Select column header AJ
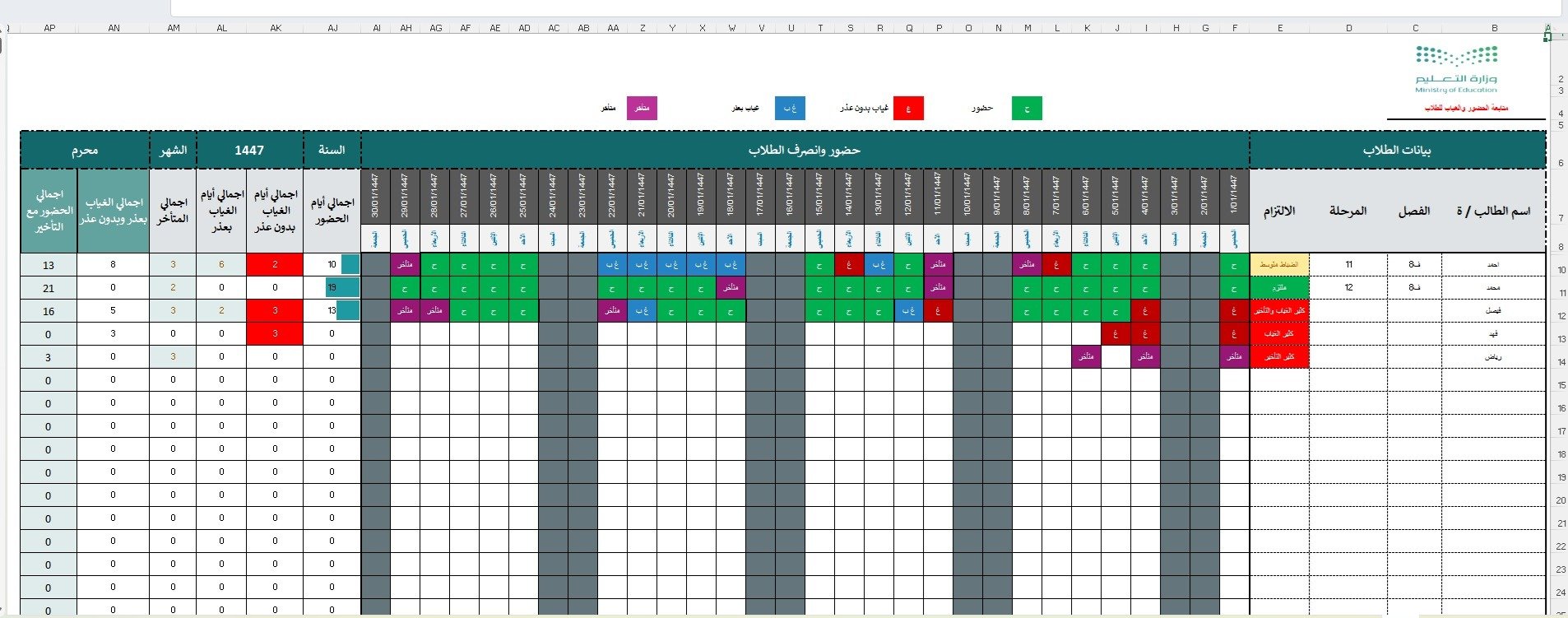 332,28
